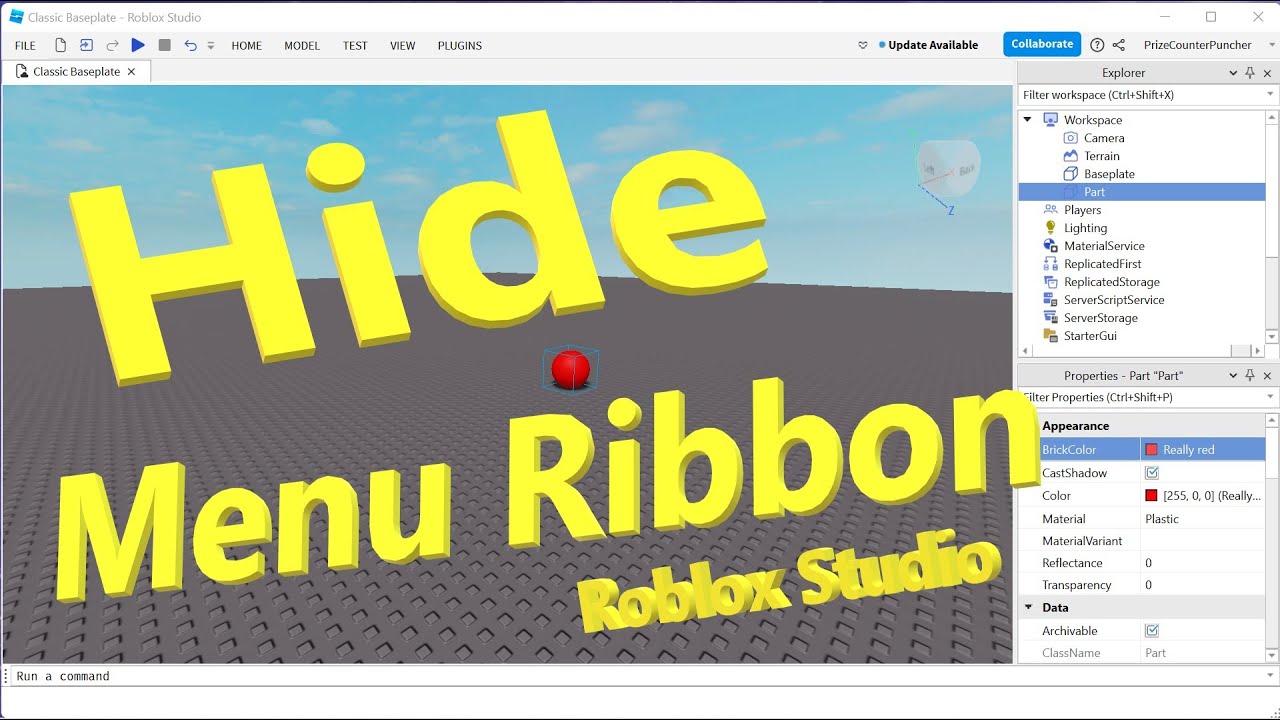1280x720 pixels.
Task: Collapse the Workspace tree node
Action: [x=1027, y=120]
